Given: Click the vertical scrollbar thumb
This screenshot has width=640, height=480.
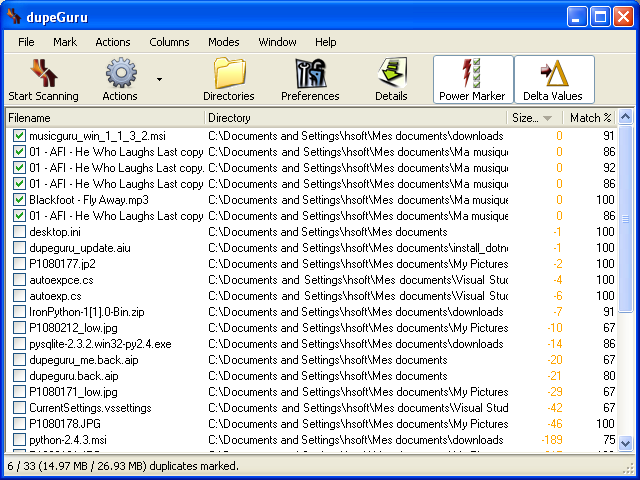Looking at the screenshot, I should [625, 219].
